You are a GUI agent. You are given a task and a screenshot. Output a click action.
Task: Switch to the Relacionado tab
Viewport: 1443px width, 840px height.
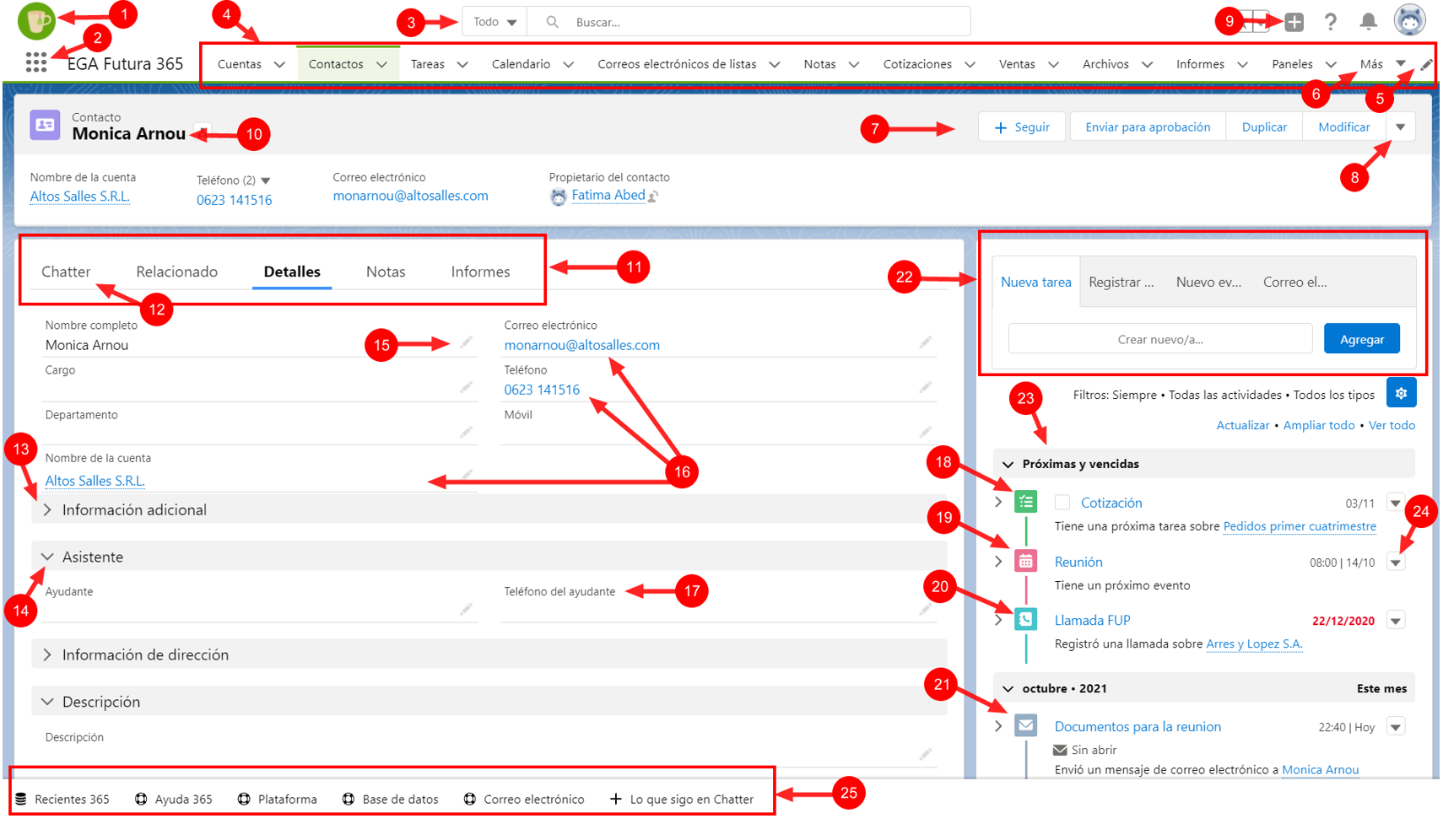point(177,272)
